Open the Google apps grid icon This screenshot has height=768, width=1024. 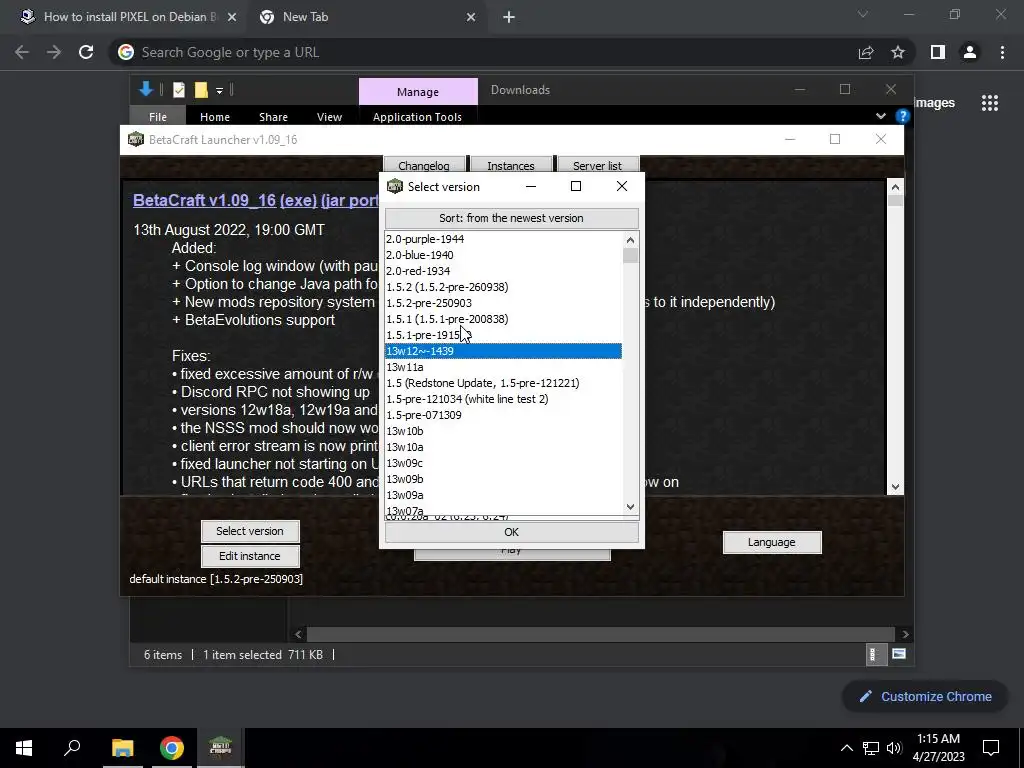pos(990,103)
